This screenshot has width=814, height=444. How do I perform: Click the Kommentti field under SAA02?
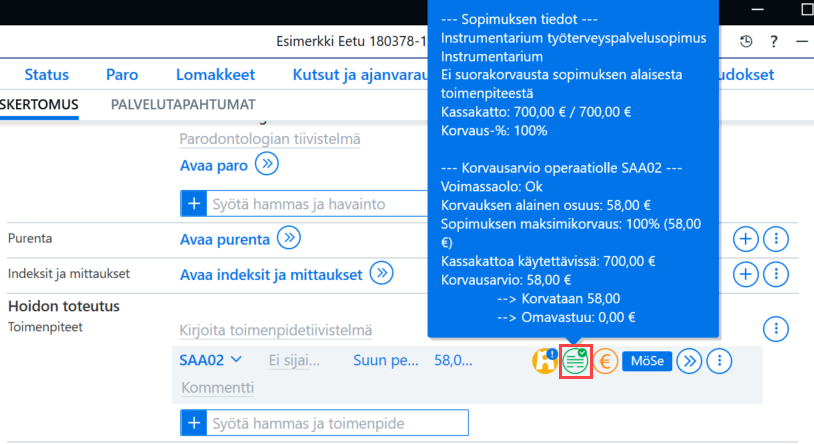tap(218, 387)
